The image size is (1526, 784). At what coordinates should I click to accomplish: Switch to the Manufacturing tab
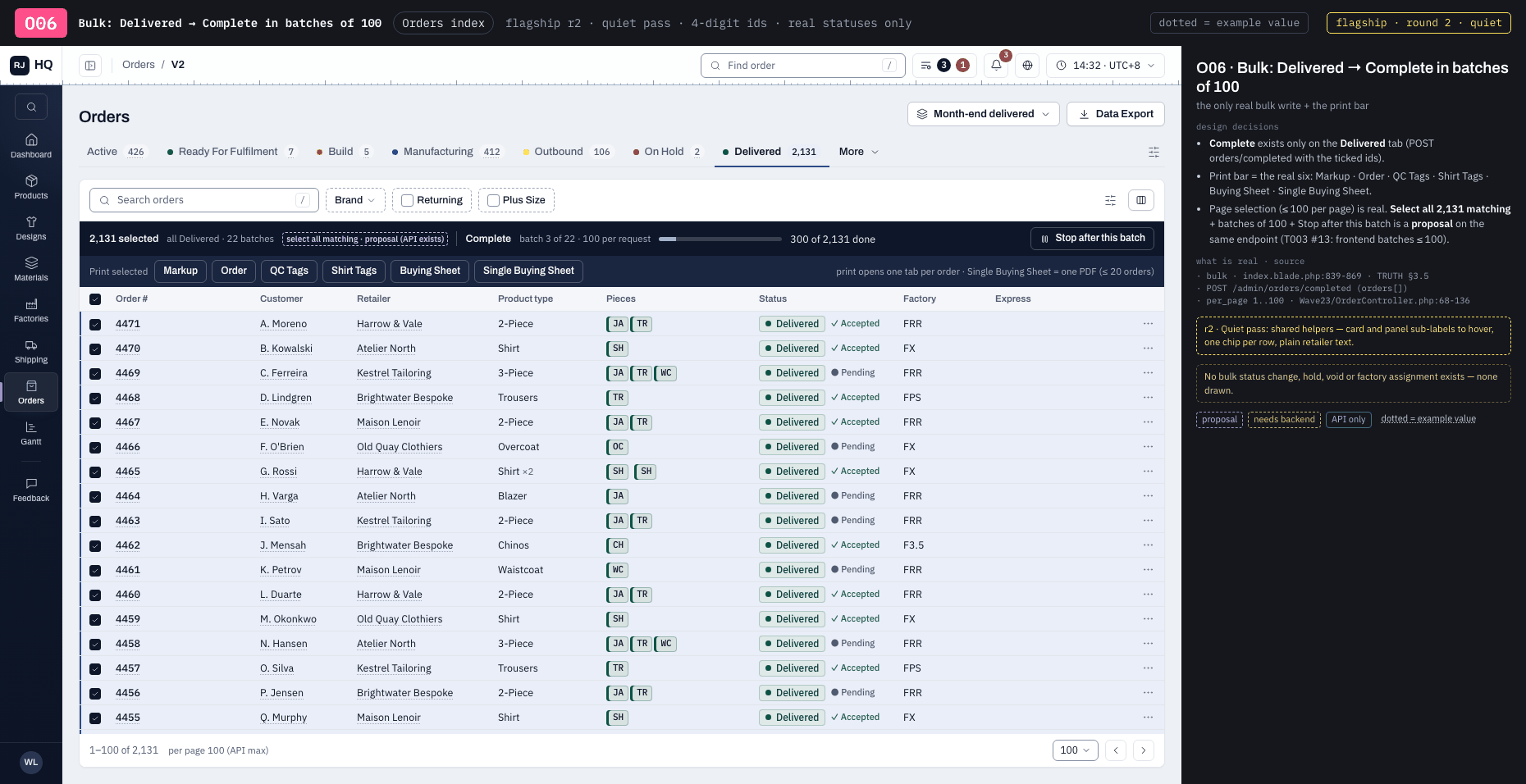447,152
